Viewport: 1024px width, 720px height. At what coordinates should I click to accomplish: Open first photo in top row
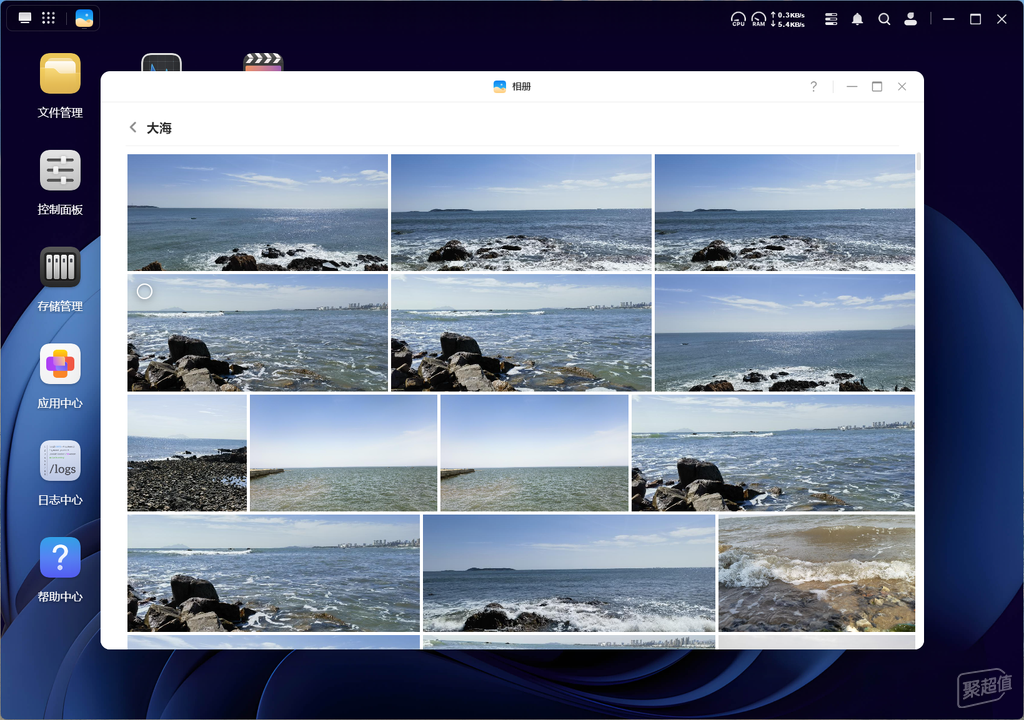(257, 212)
